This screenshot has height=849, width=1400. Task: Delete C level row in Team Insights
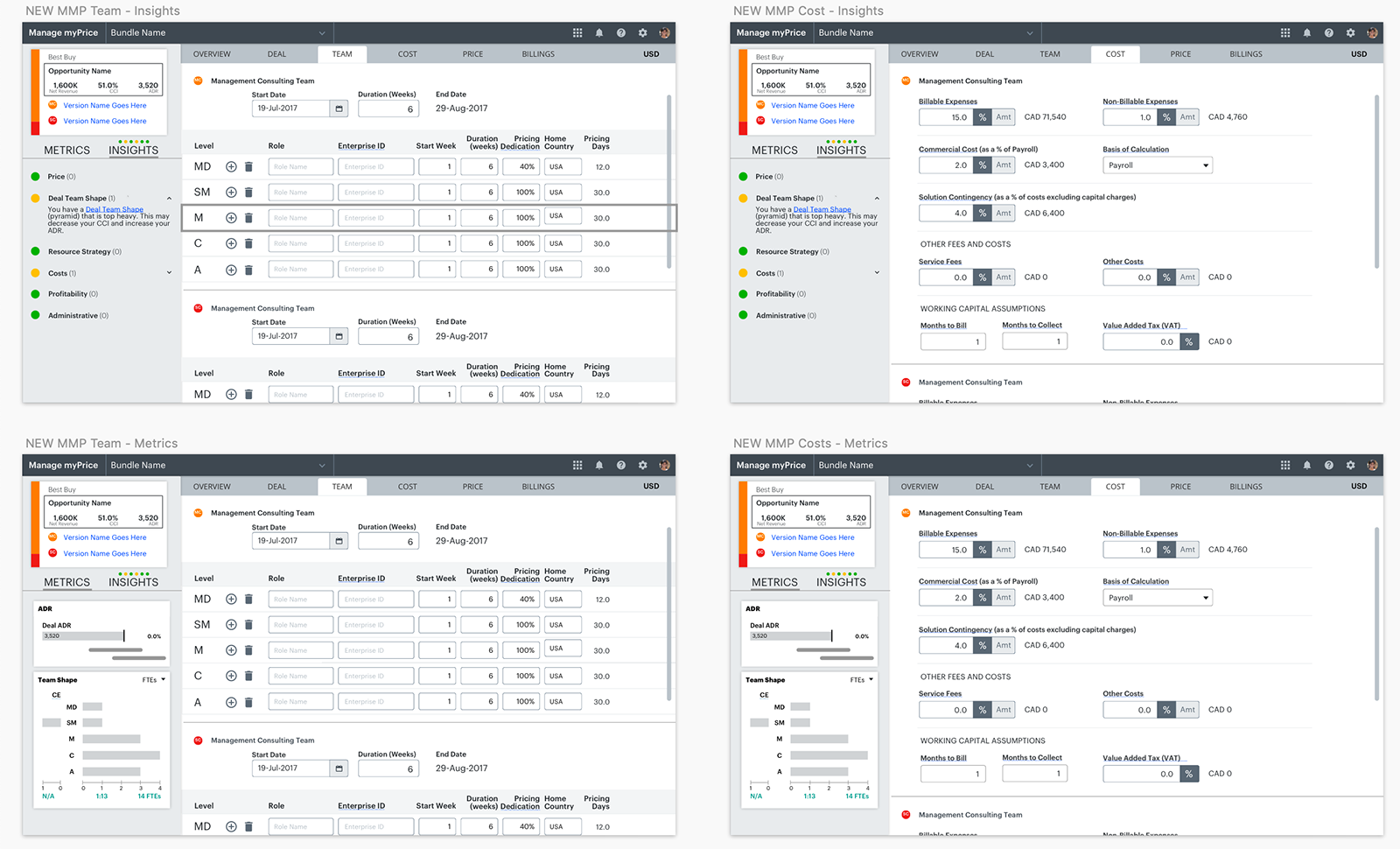pyautogui.click(x=248, y=243)
